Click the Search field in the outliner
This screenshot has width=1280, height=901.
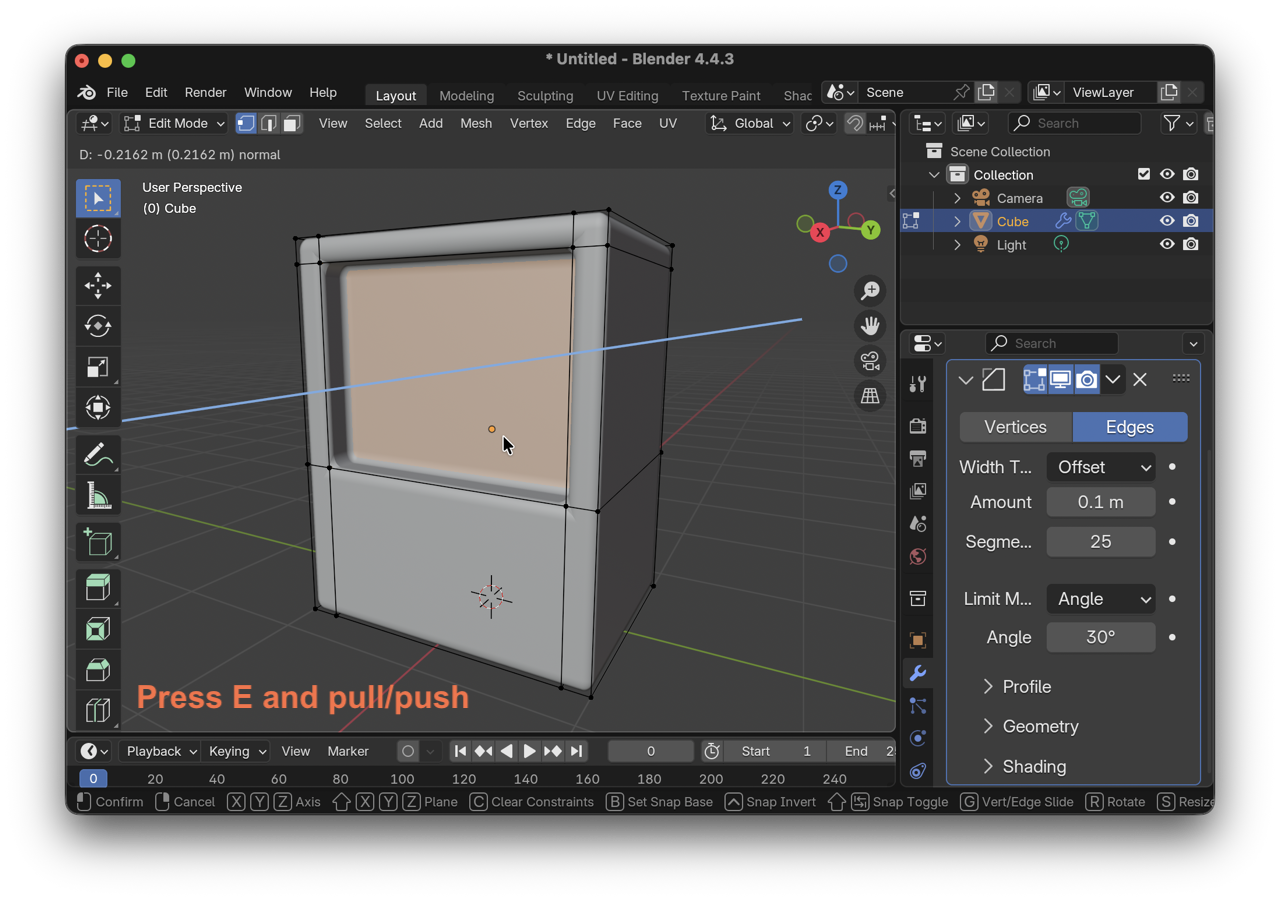(x=1075, y=122)
